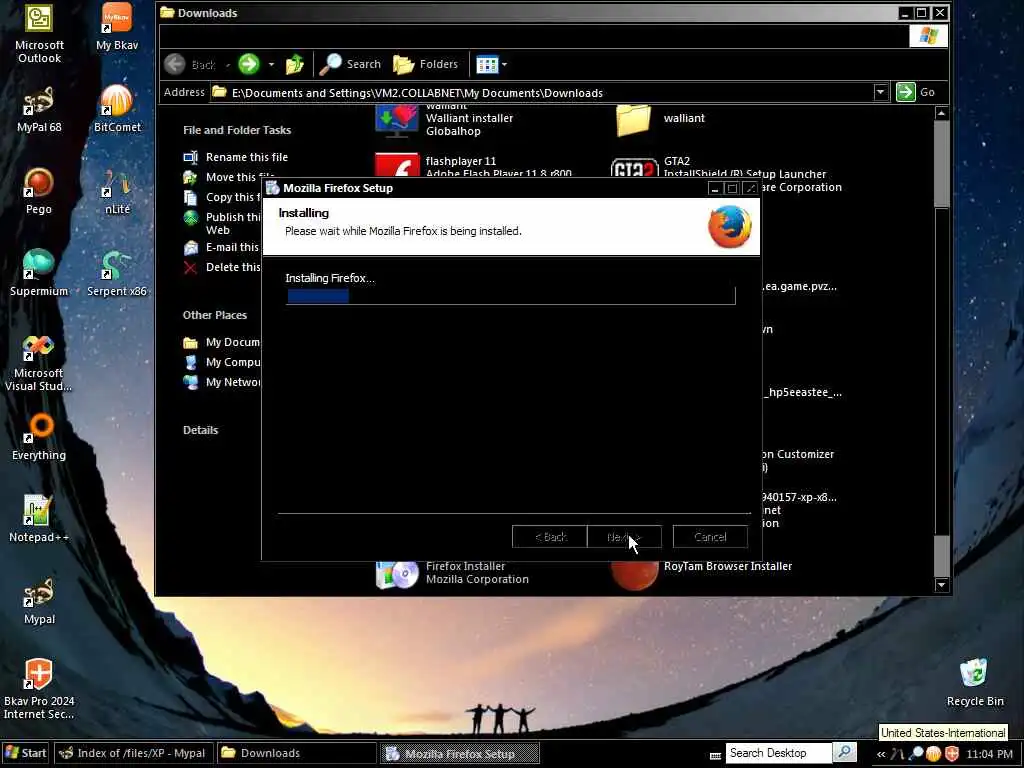Click Cancel in Mozilla Firefox Setup
The image size is (1024, 768).
[710, 537]
